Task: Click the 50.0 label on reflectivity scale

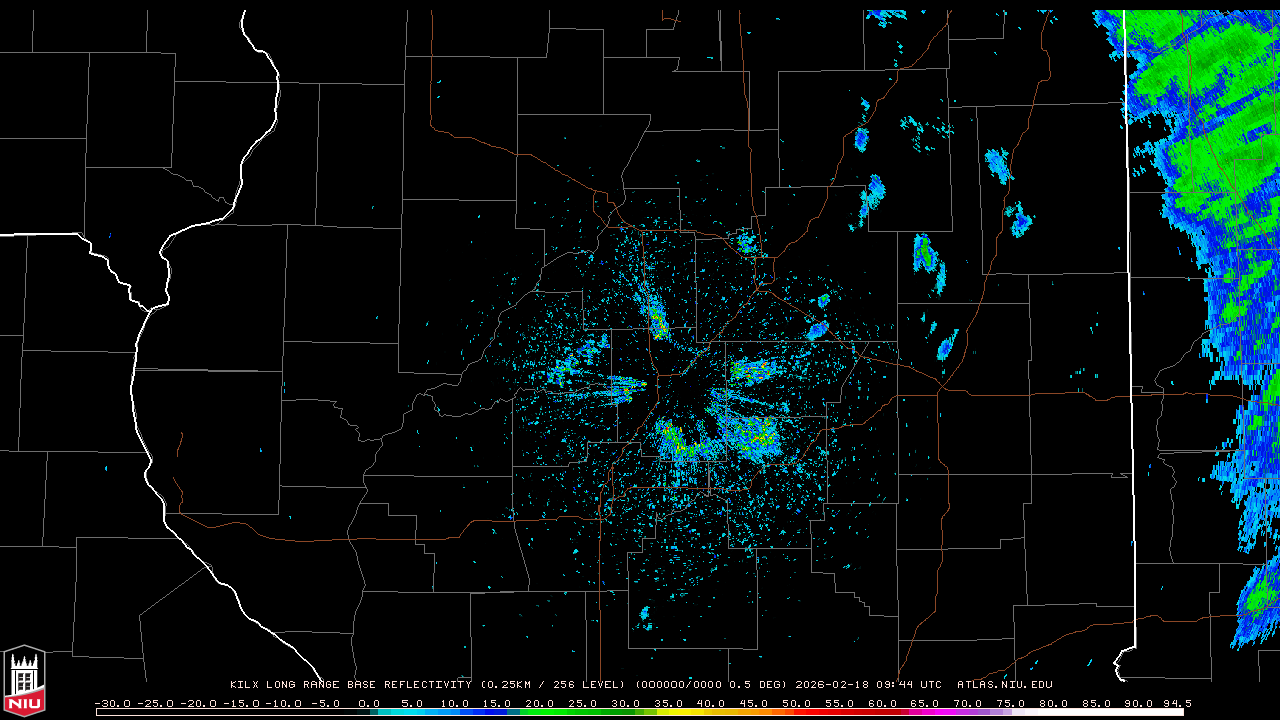Action: [796, 704]
